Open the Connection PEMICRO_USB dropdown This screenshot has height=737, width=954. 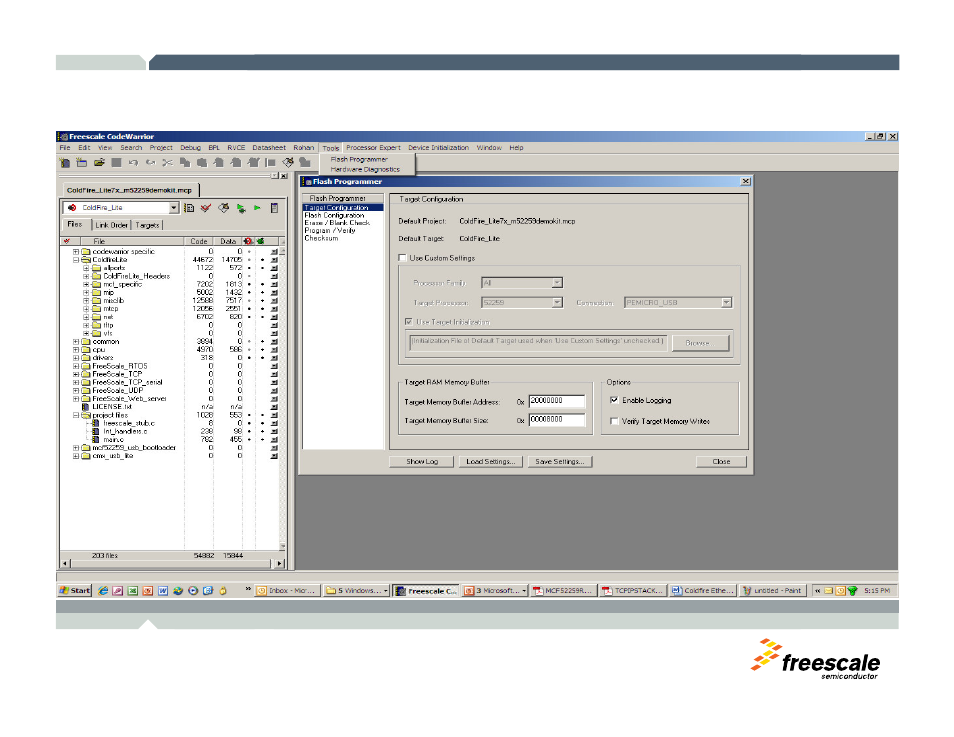[x=726, y=302]
